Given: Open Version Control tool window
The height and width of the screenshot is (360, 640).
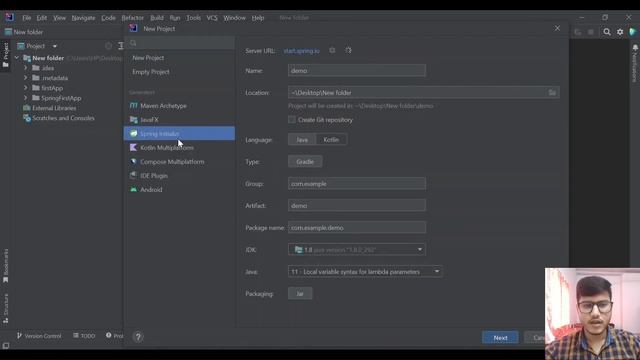Looking at the screenshot, I should 39,336.
